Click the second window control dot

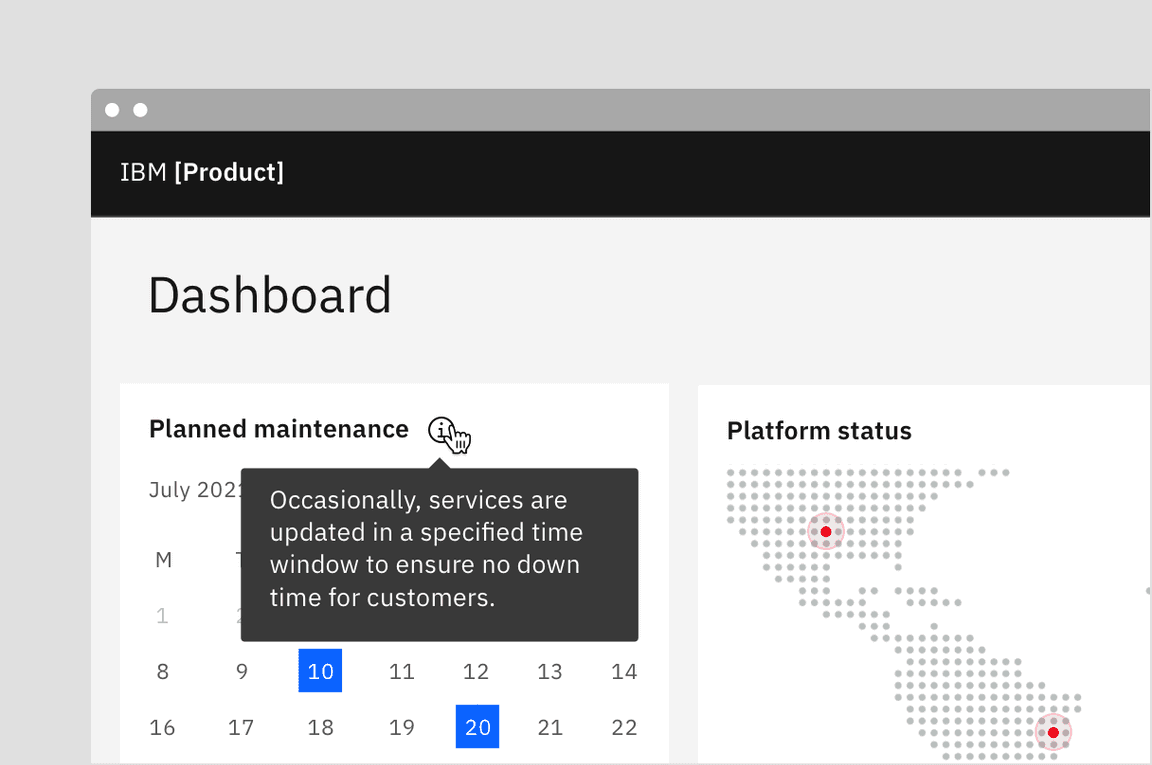pyautogui.click(x=140, y=110)
